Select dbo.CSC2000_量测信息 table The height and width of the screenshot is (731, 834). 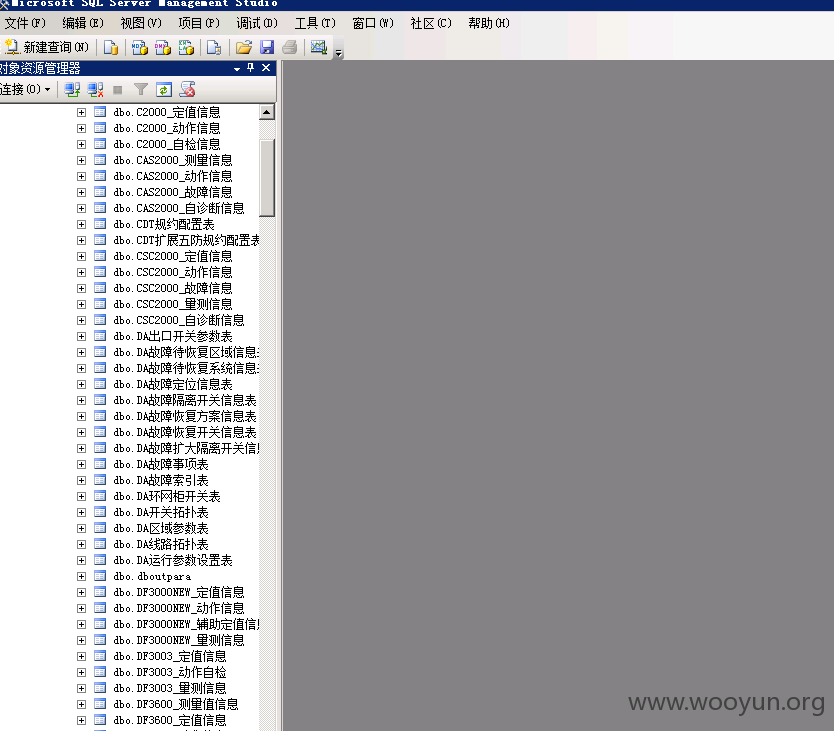pos(173,304)
